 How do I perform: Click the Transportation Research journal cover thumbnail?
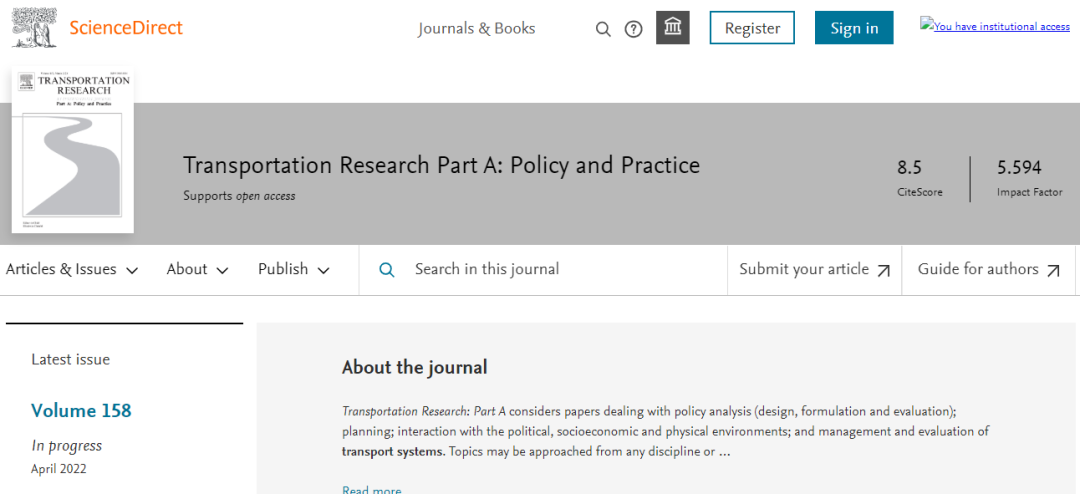tap(72, 151)
